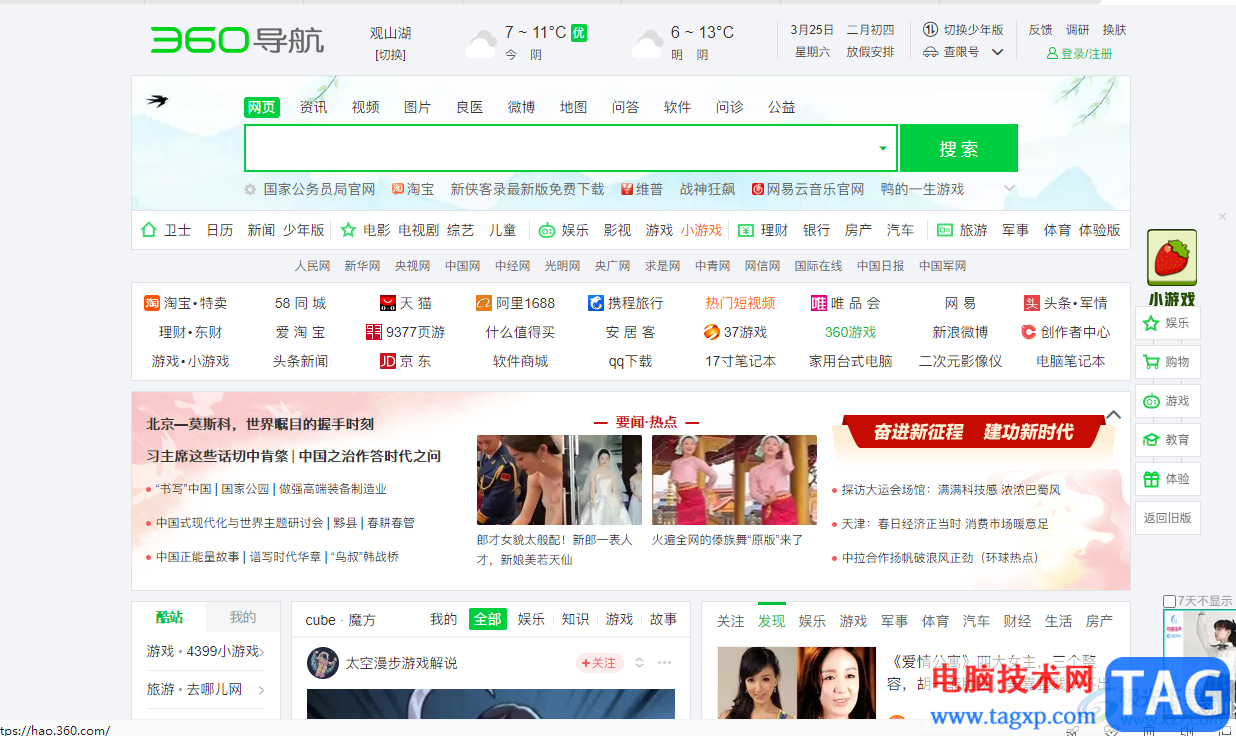Viewport: 1236px width, 736px height.
Task: Open the 维普 hot link
Action: click(x=641, y=189)
